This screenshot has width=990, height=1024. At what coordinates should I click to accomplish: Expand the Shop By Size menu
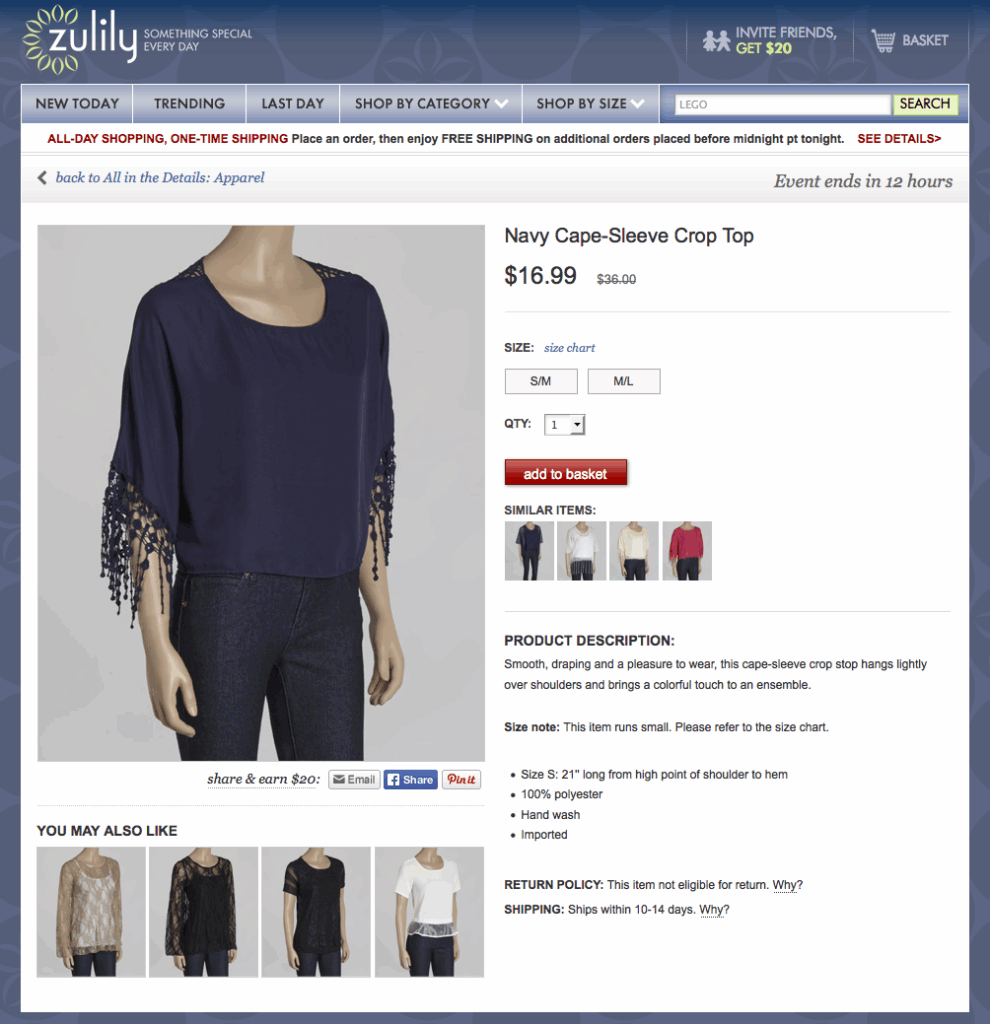coord(590,104)
